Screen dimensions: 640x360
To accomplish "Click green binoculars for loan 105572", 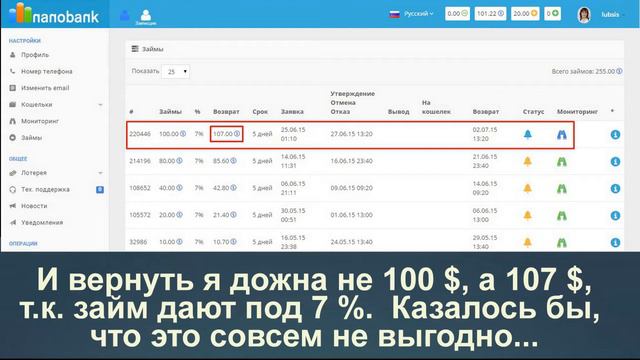I will [562, 216].
